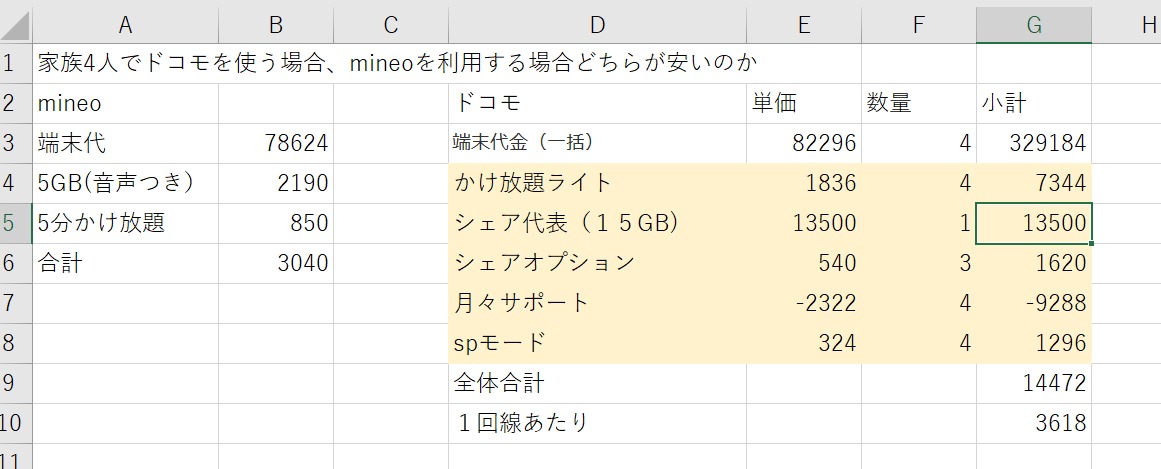The image size is (1161, 469).
Task: Click the mineo 合計 value 3040
Action: tap(276, 263)
